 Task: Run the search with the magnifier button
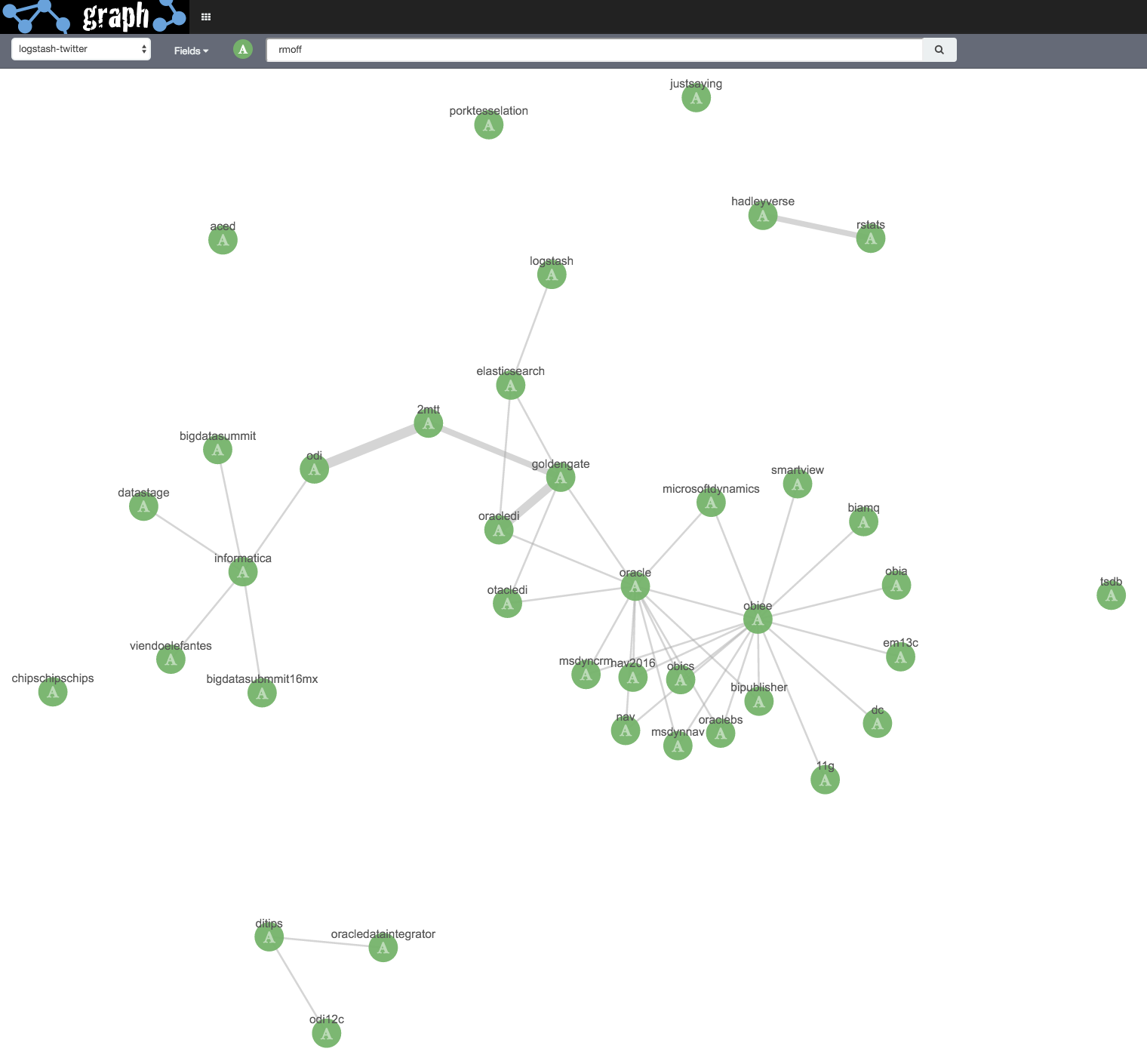pyautogui.click(x=939, y=49)
